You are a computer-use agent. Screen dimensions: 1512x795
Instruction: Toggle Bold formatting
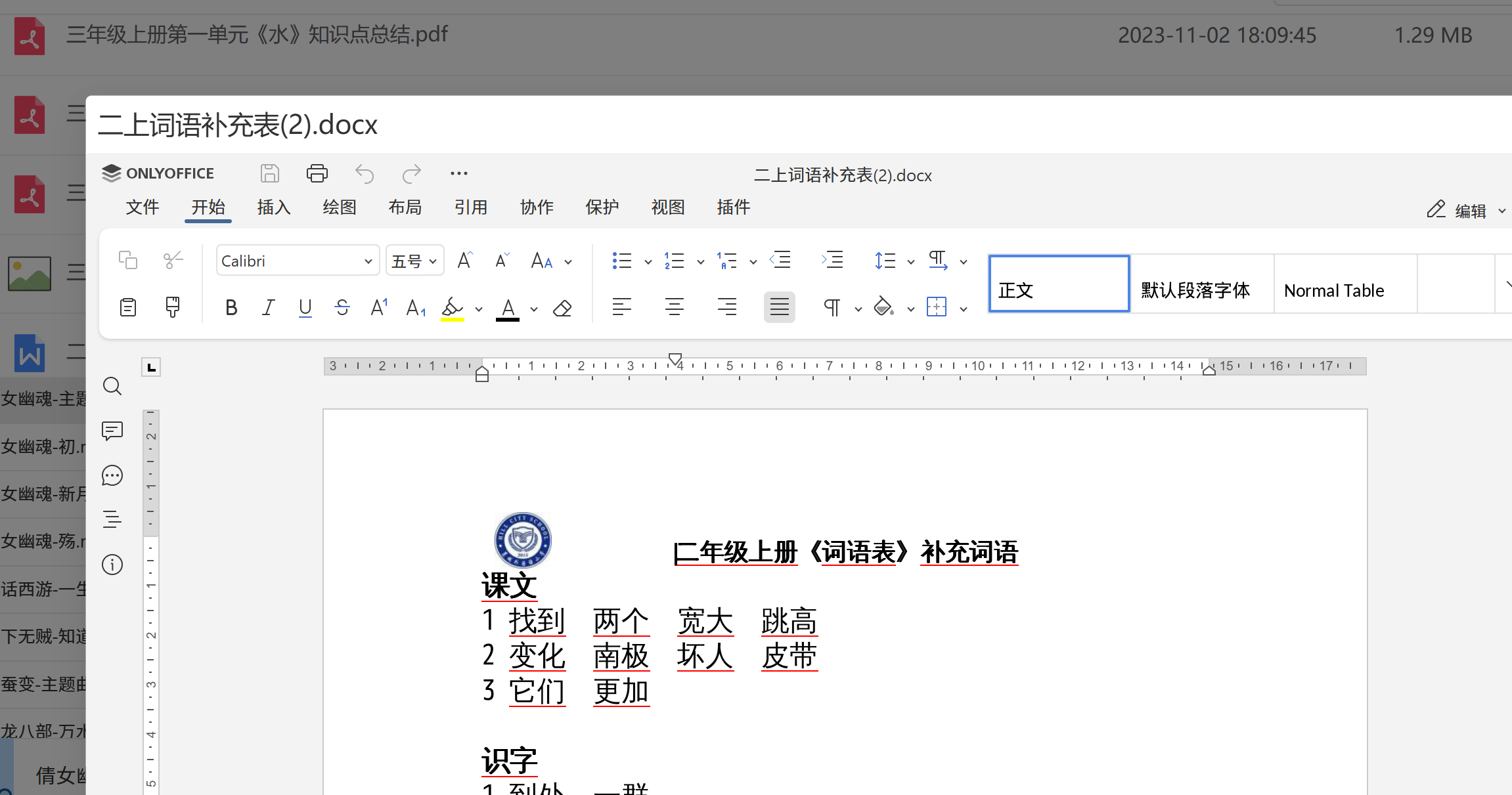231,308
